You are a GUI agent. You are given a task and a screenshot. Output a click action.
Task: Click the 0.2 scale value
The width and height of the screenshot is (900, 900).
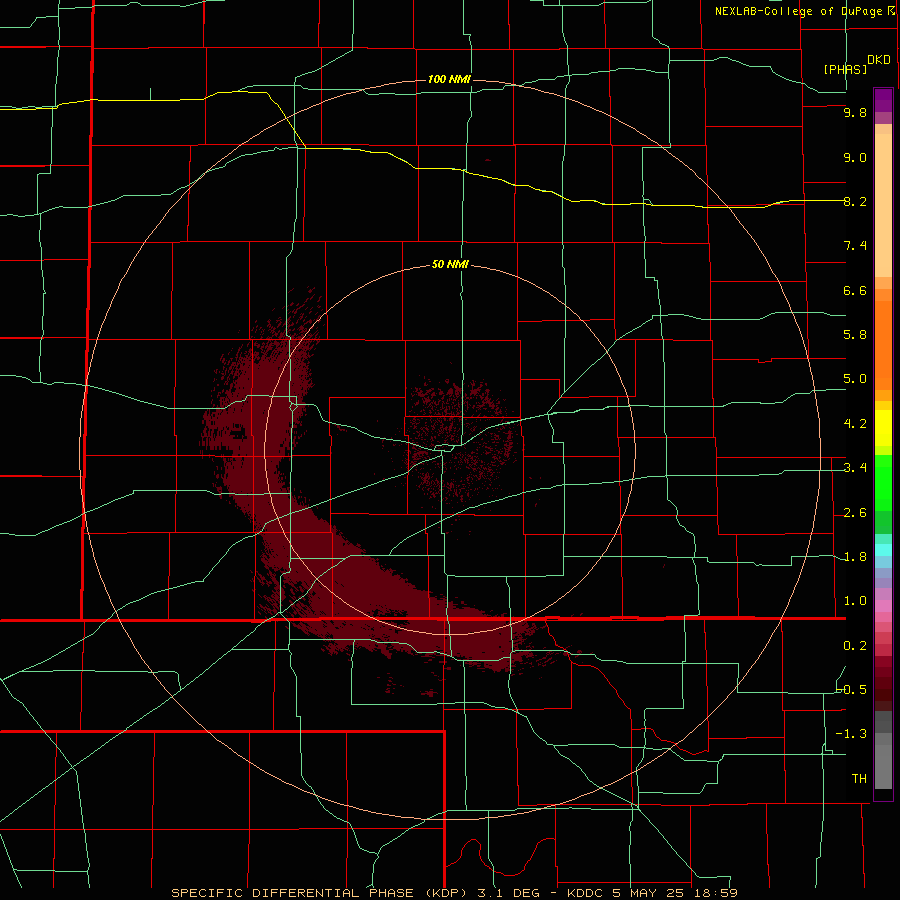[855, 646]
